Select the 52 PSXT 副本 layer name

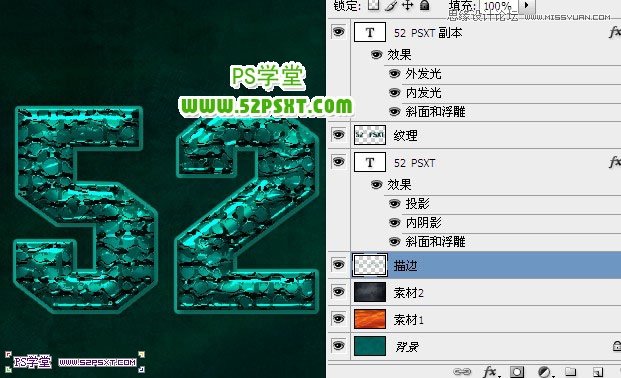(428, 33)
